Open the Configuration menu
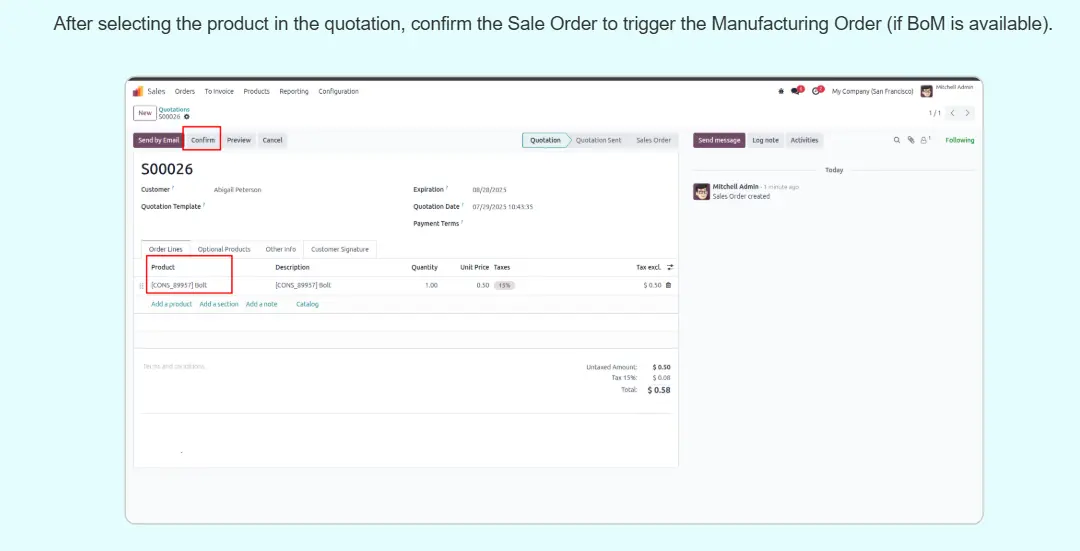Image resolution: width=1080 pixels, height=551 pixels. point(338,91)
